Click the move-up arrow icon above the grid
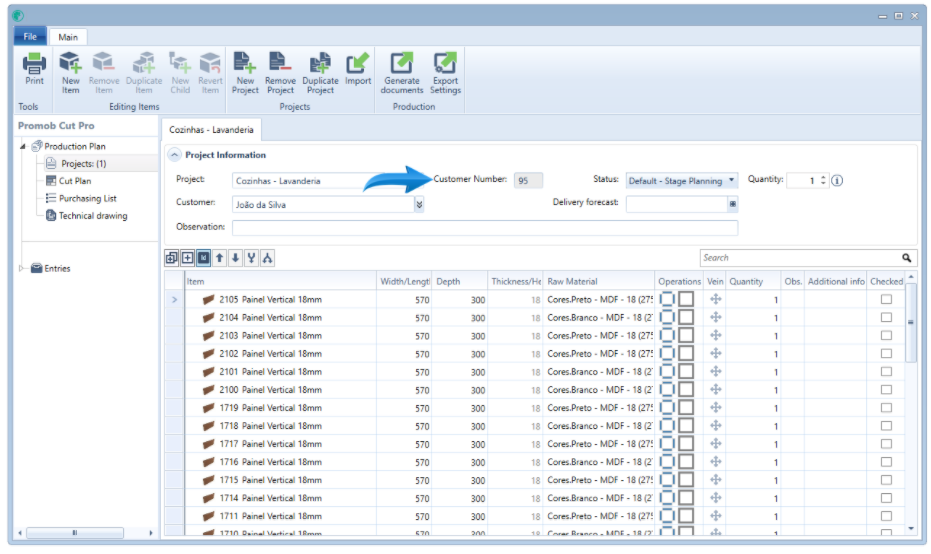Image resolution: width=931 pixels, height=554 pixels. [x=220, y=258]
